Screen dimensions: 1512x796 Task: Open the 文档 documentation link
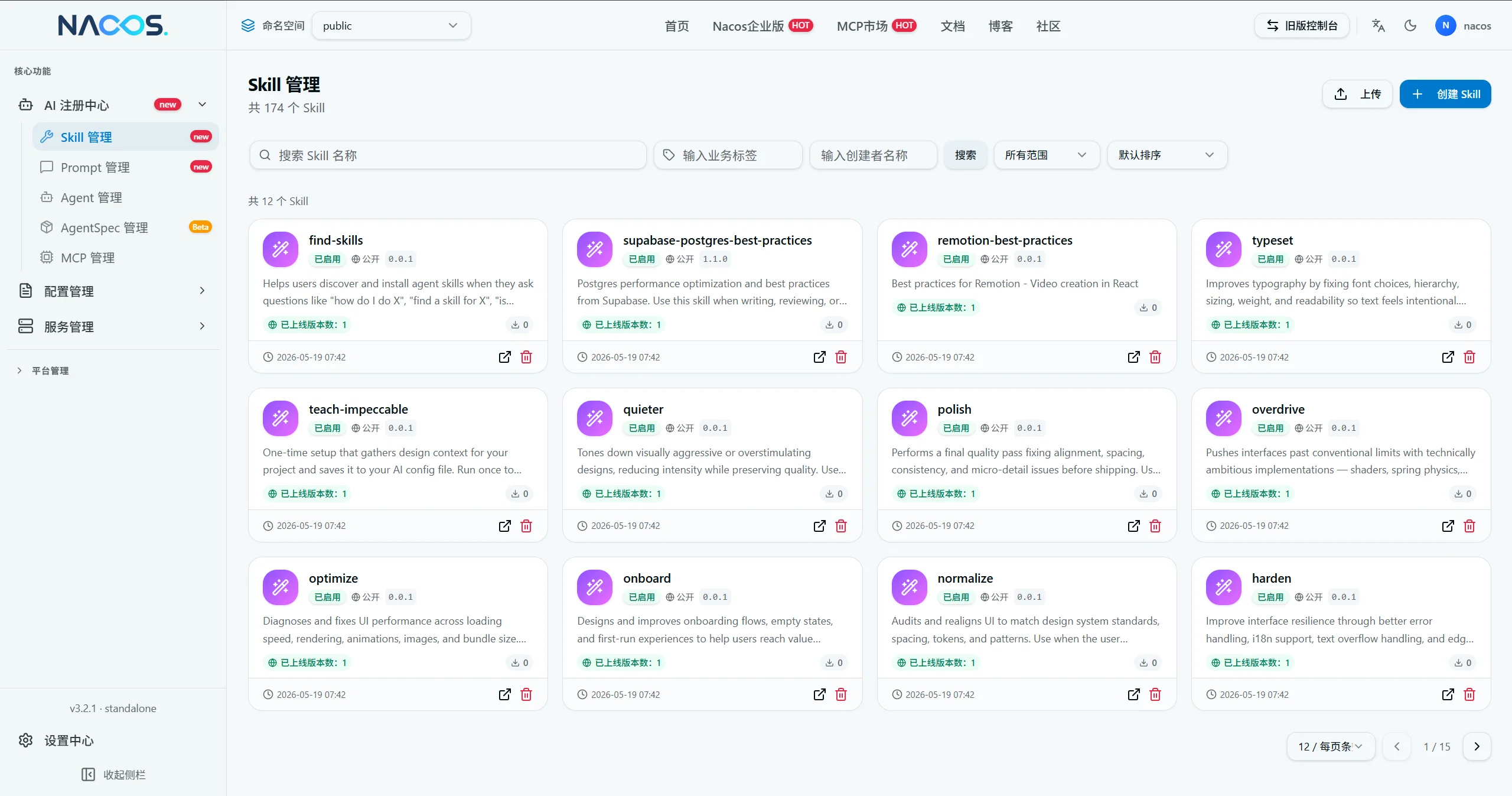953,26
